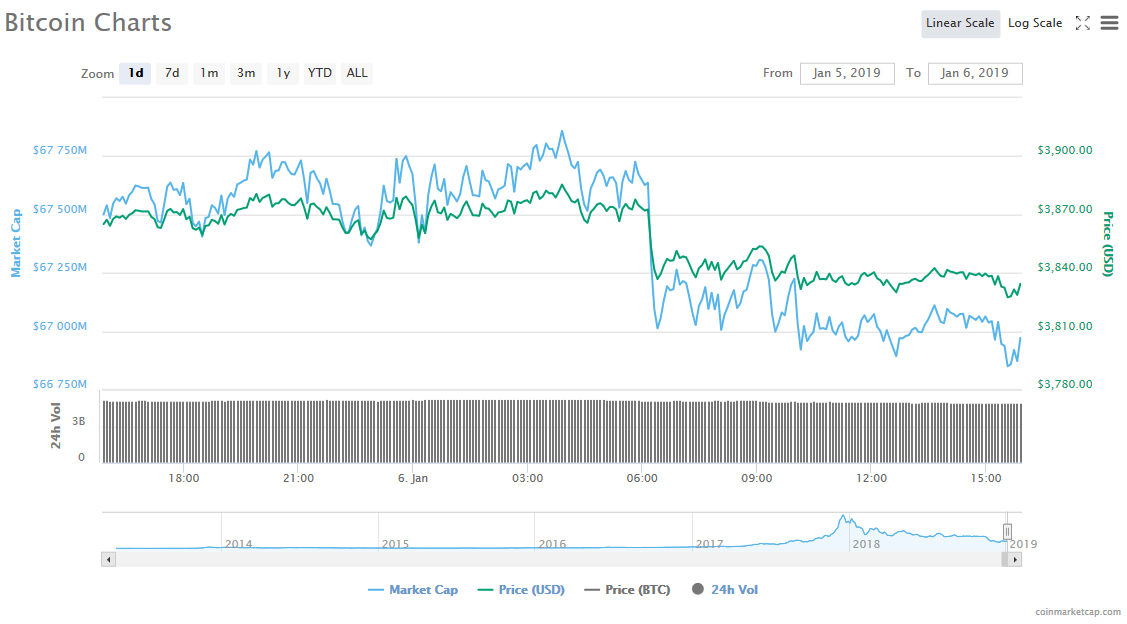Screen dimensions: 1127x624
Task: Select the 7d zoom range
Action: coord(172,73)
